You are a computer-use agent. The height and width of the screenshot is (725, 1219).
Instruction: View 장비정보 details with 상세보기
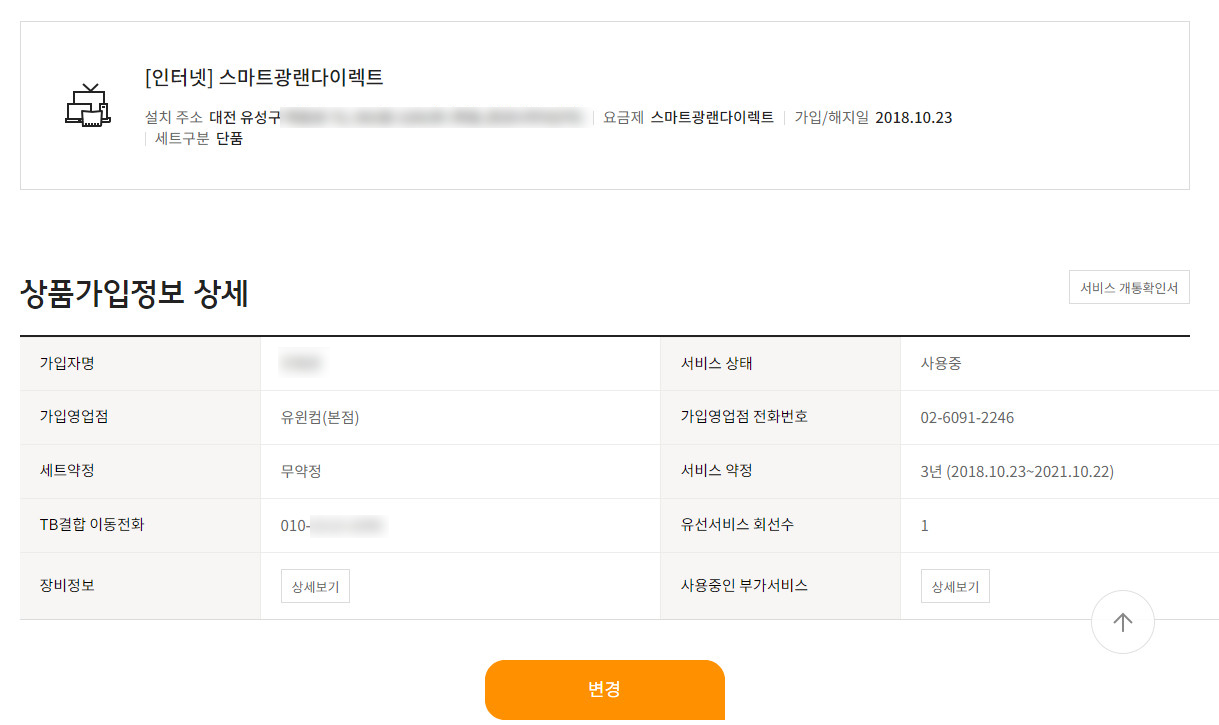tap(315, 587)
